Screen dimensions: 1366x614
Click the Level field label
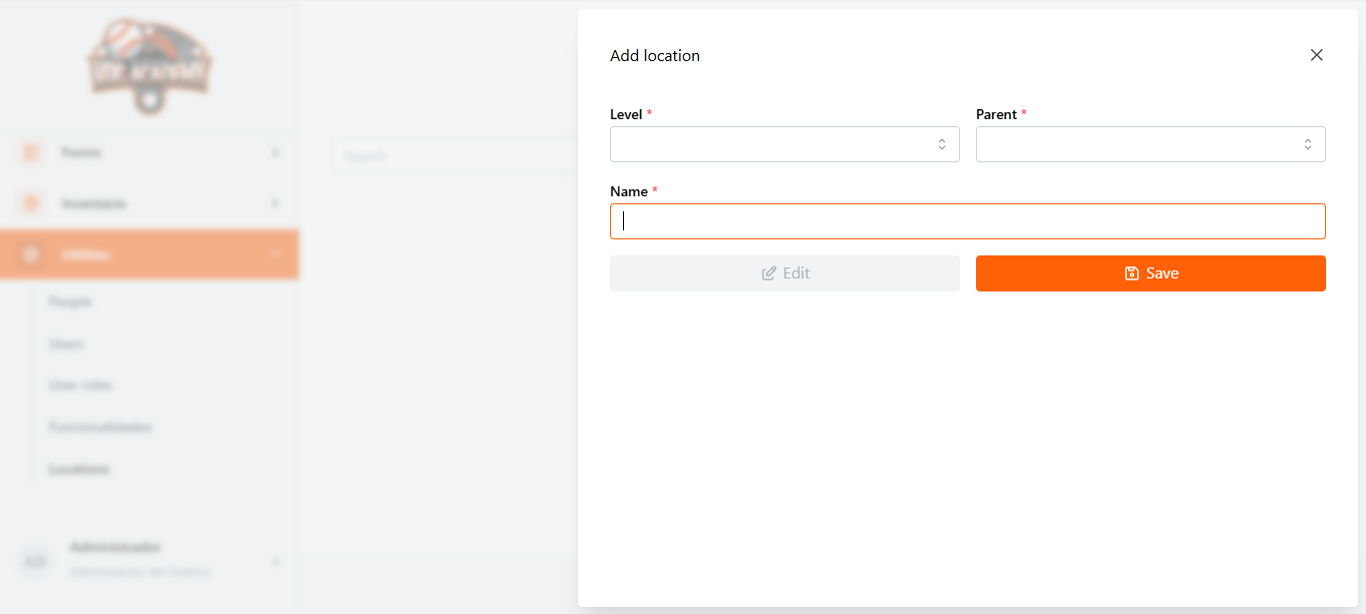pyautogui.click(x=626, y=114)
